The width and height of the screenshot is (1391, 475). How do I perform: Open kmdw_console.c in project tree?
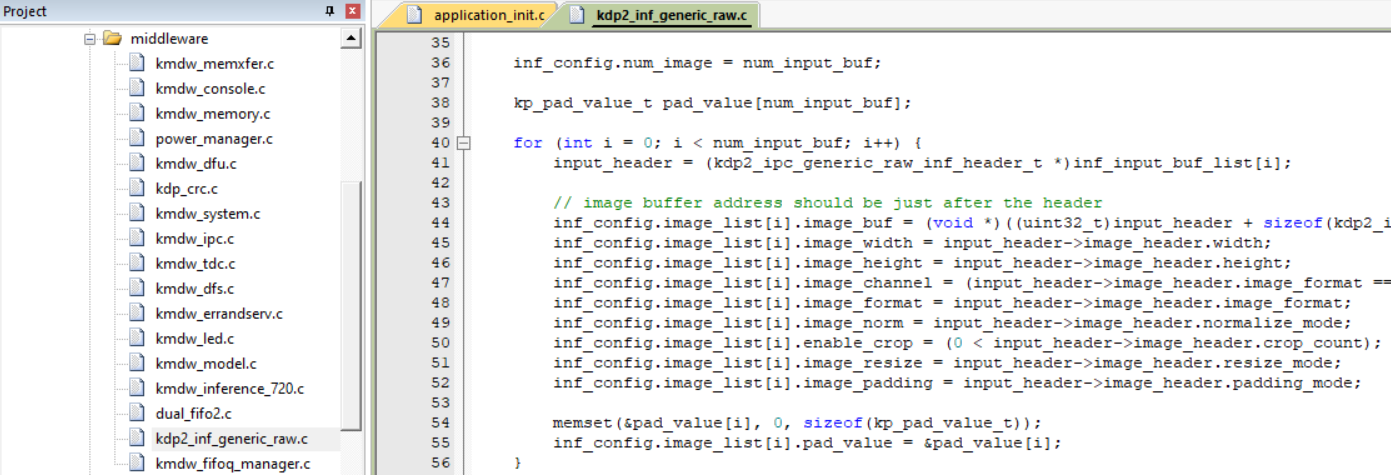[210, 89]
